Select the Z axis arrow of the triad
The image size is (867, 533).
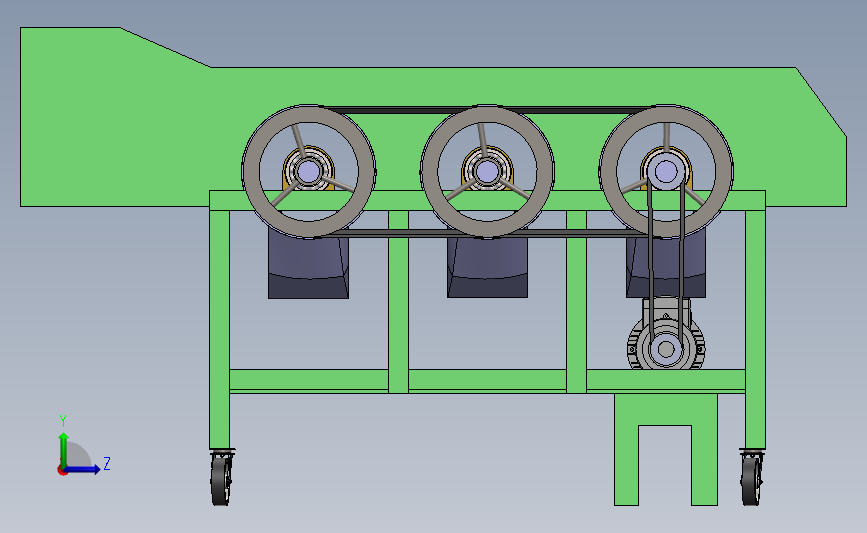(83, 470)
